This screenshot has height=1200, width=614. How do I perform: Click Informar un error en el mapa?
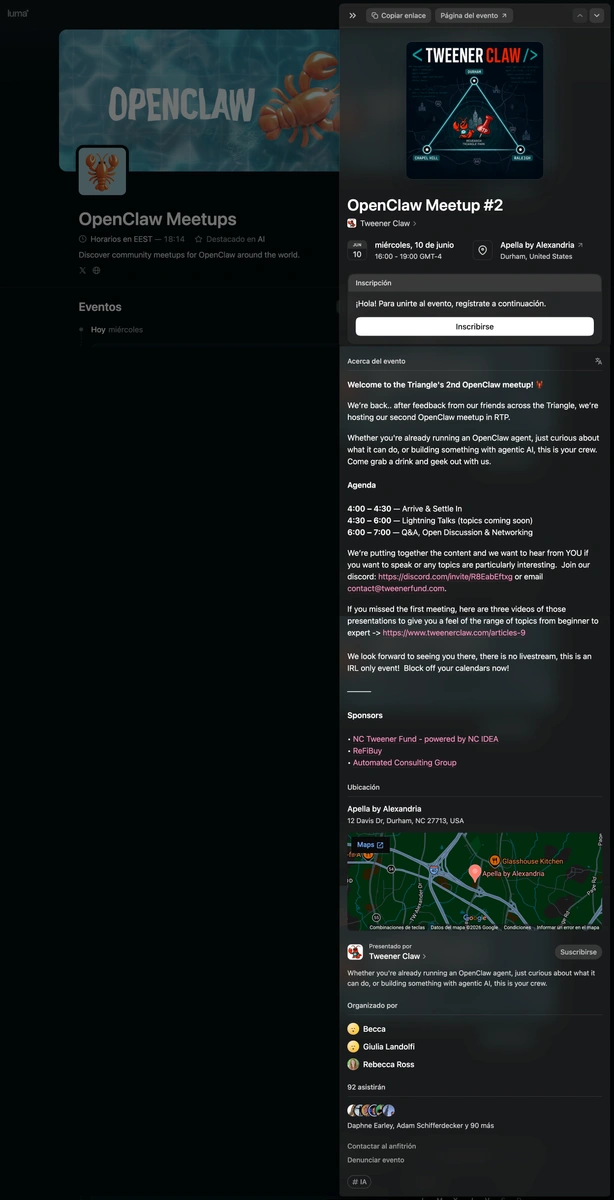click(569, 927)
